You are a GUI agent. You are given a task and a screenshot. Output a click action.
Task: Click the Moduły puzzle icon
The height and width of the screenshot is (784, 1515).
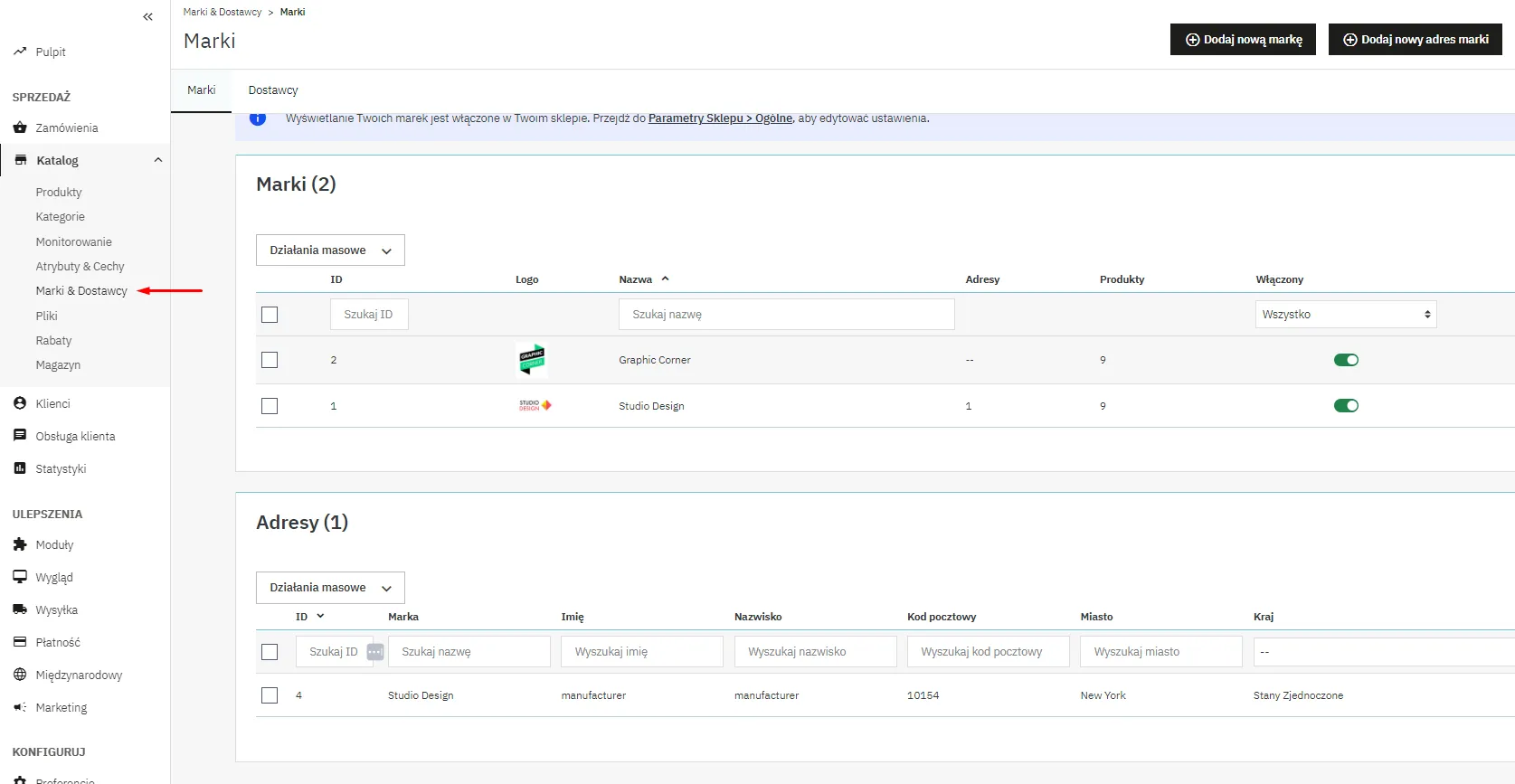pyautogui.click(x=20, y=544)
